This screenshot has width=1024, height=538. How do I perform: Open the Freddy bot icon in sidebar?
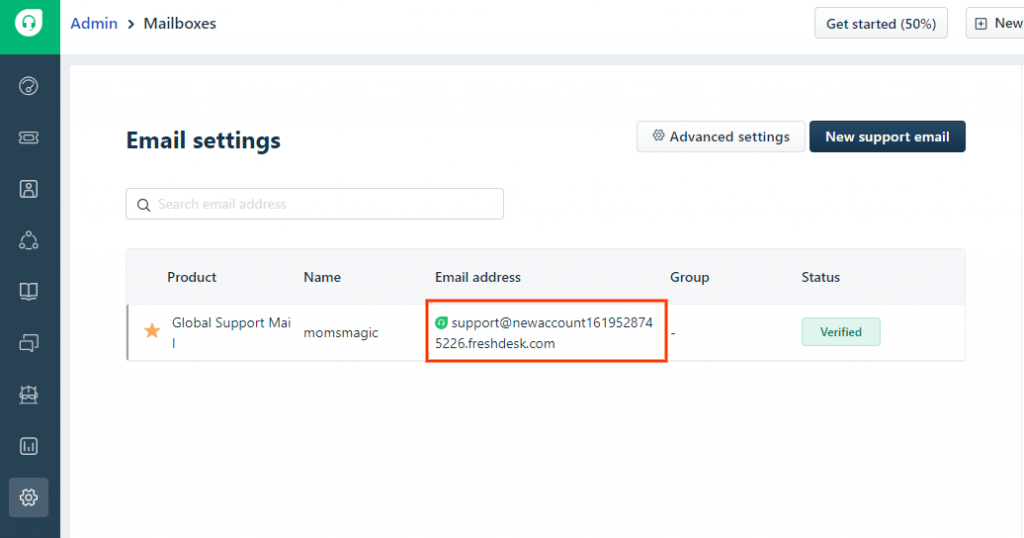click(29, 394)
